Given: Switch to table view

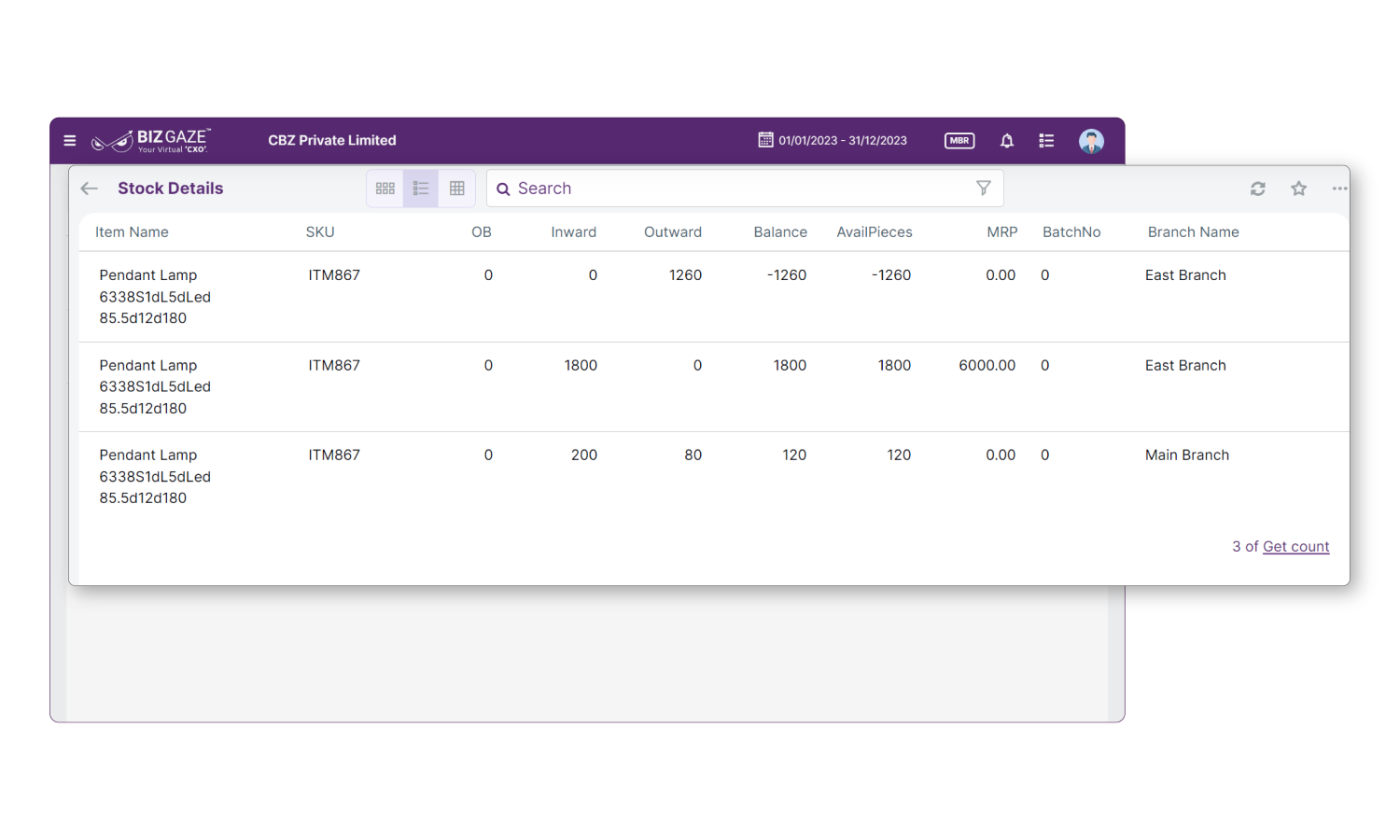Looking at the screenshot, I should click(457, 189).
